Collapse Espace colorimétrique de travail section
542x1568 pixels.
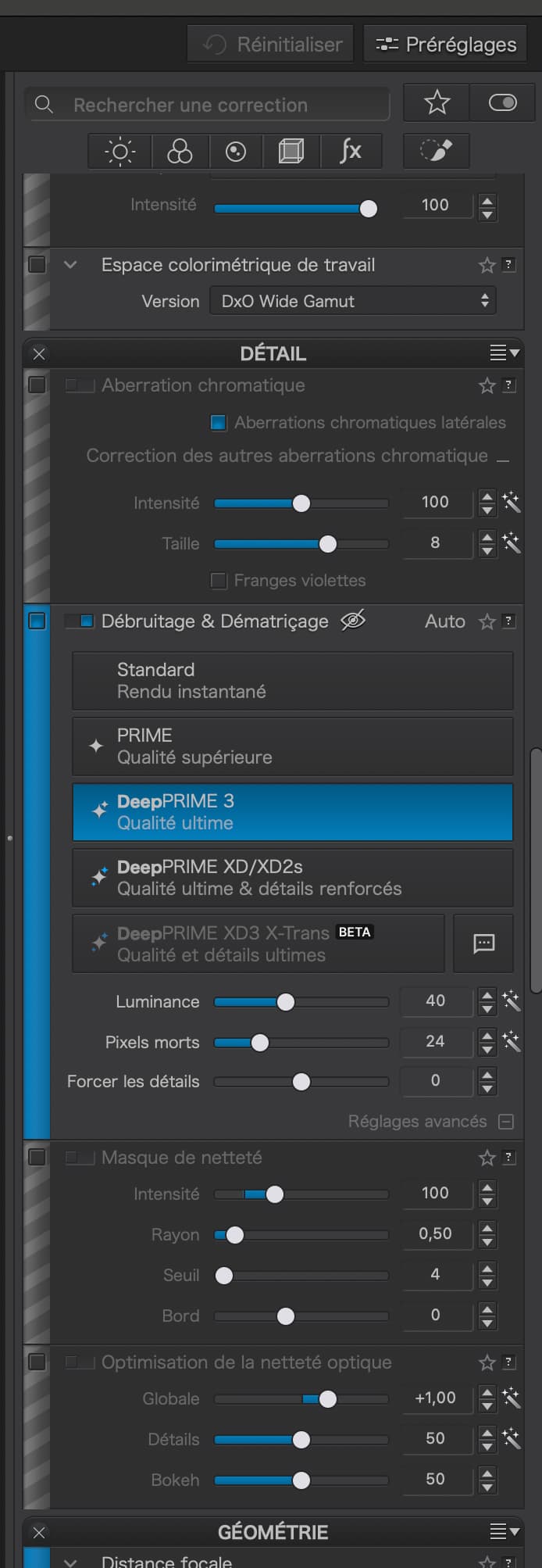(x=70, y=265)
